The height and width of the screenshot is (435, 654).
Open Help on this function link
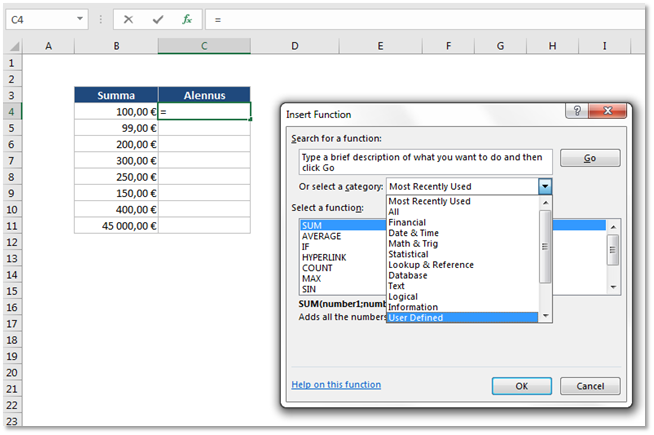(x=336, y=384)
